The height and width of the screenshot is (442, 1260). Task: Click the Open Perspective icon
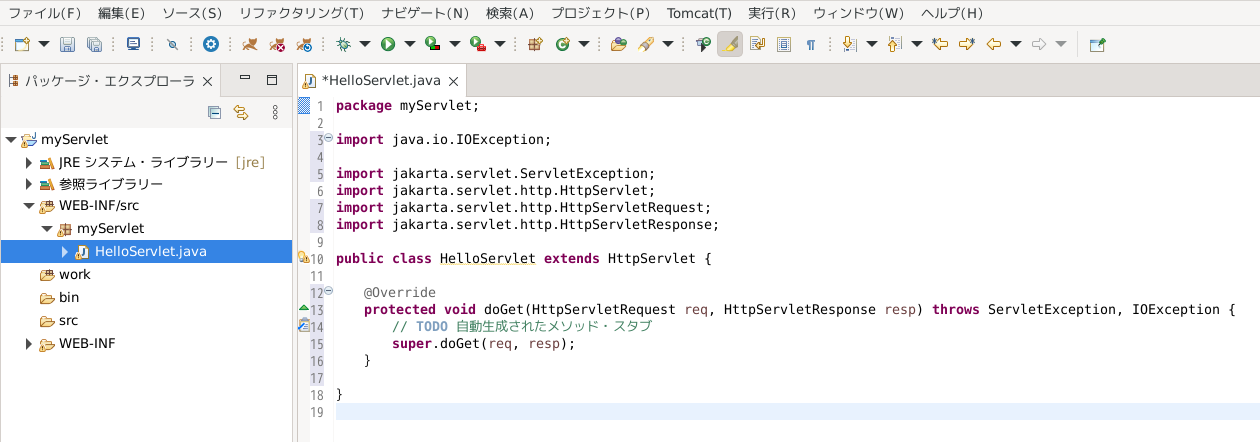[x=1098, y=44]
